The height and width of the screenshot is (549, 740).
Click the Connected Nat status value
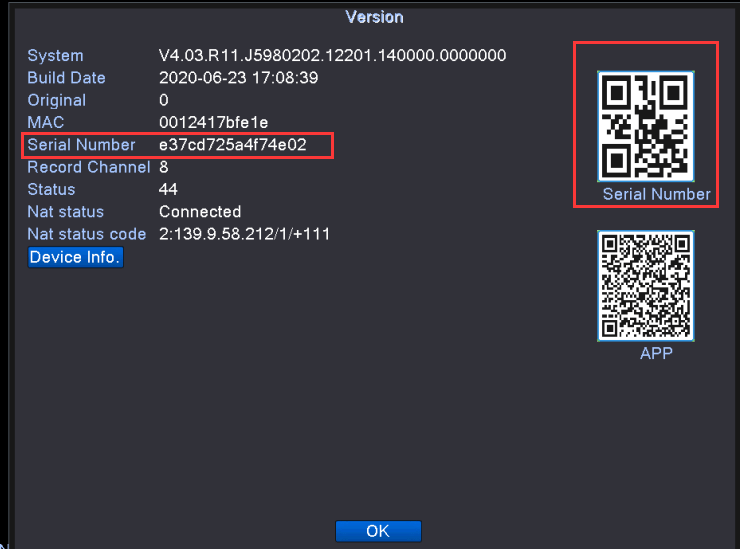click(200, 212)
